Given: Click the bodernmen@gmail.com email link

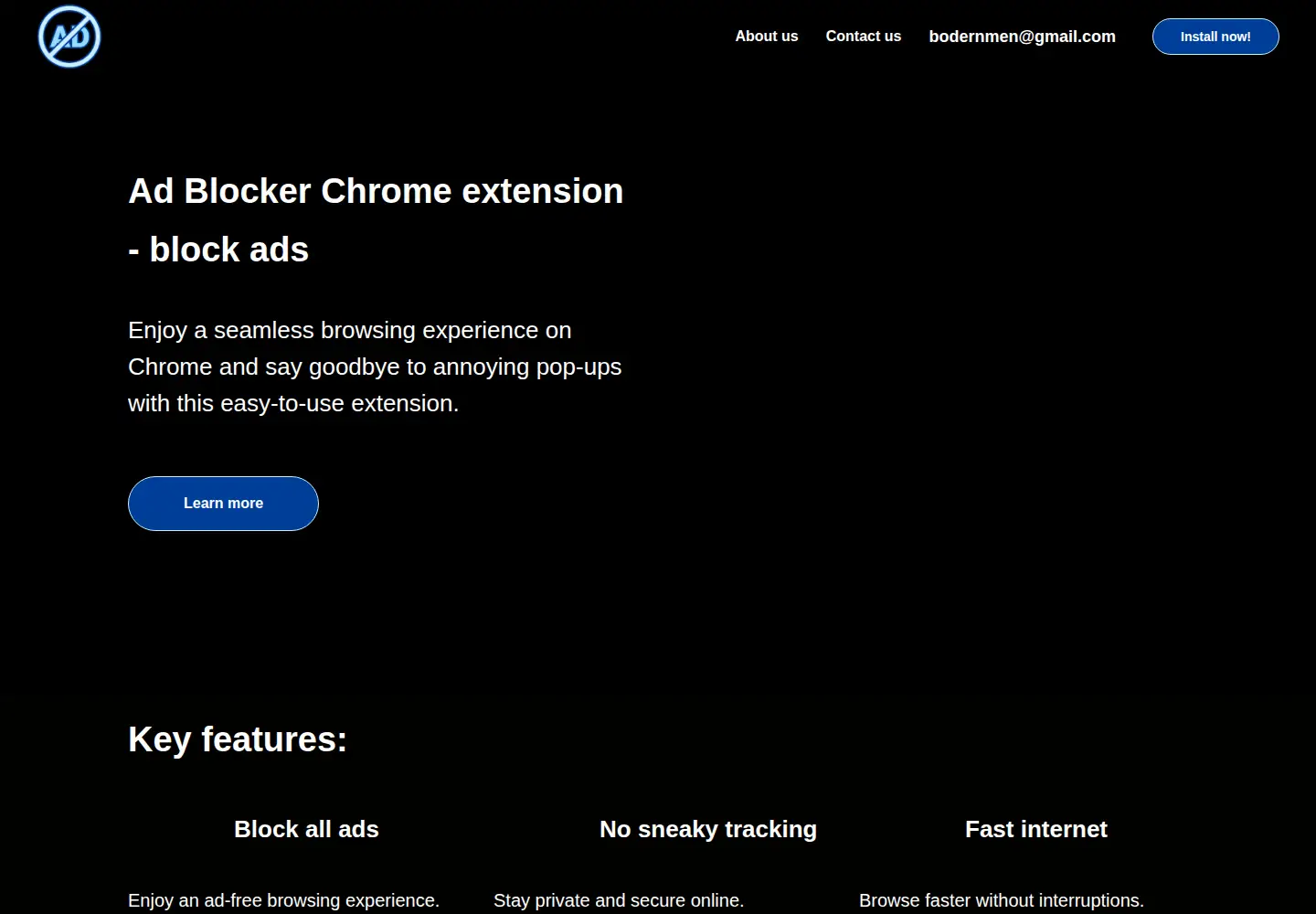Looking at the screenshot, I should [x=1022, y=37].
